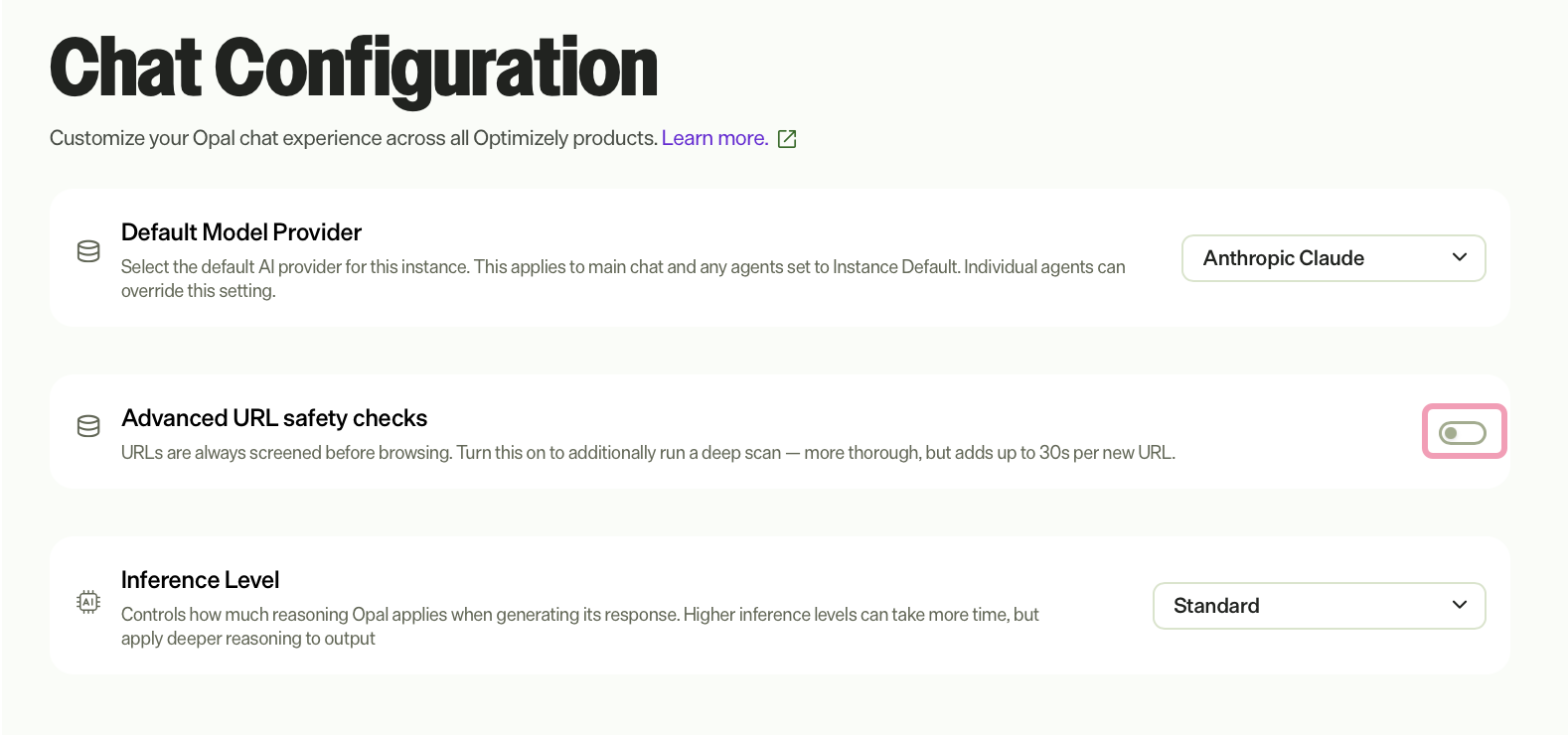The height and width of the screenshot is (735, 1568).
Task: Click the chevron arrow in Standard dropdown
Action: click(1460, 605)
